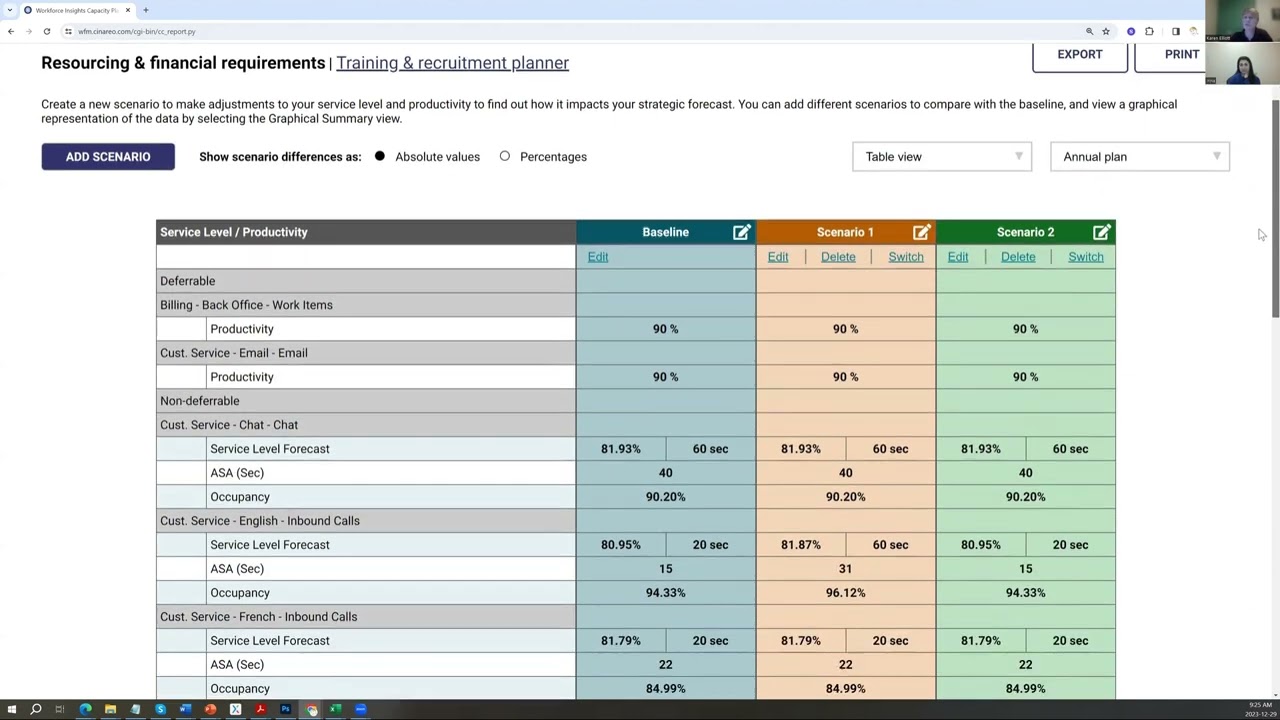
Task: Open Skype from the taskbar
Action: pos(160,710)
